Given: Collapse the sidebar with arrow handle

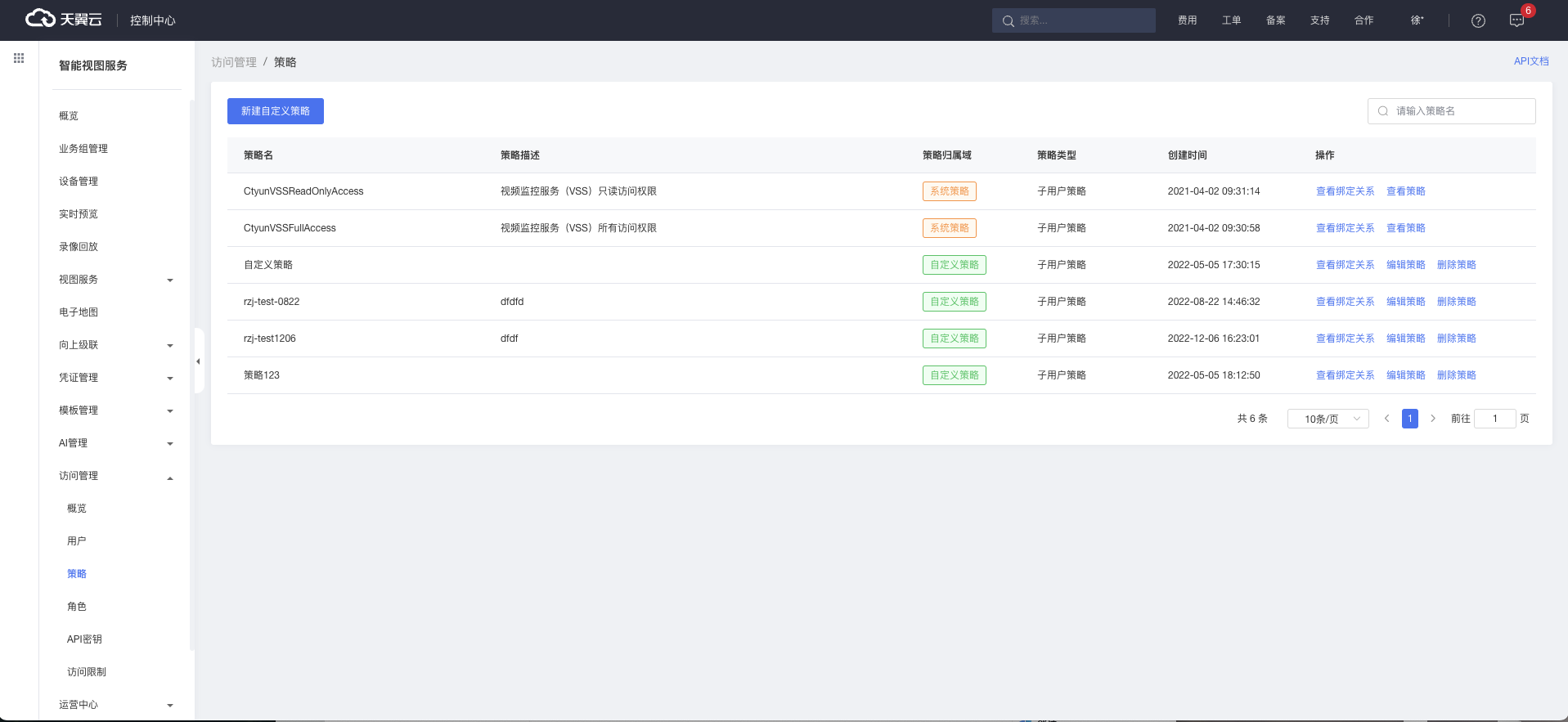Looking at the screenshot, I should (198, 361).
